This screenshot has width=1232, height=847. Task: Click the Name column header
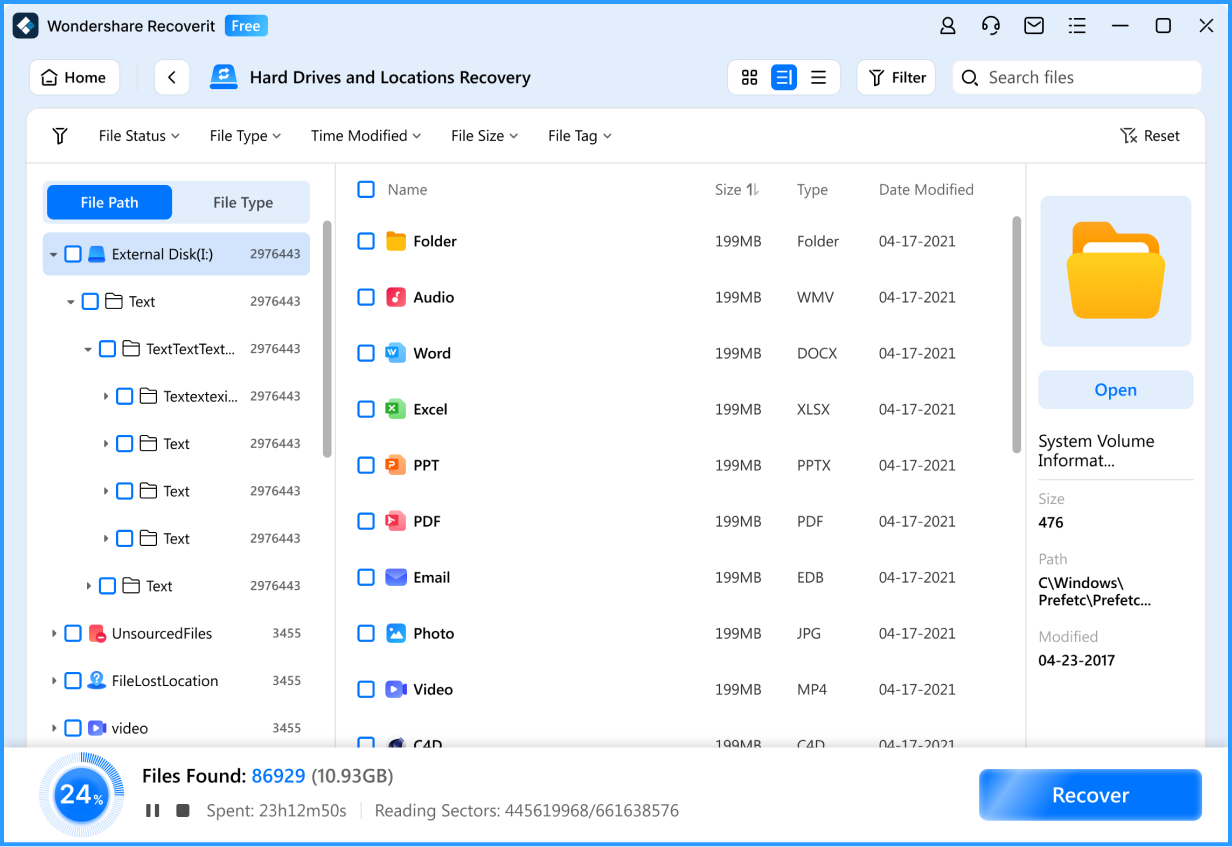tap(407, 190)
